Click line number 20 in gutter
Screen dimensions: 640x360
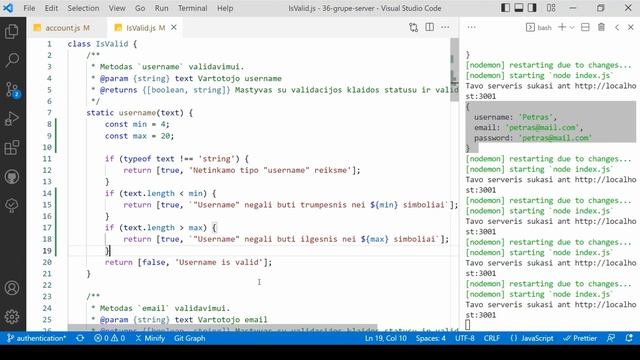47,262
